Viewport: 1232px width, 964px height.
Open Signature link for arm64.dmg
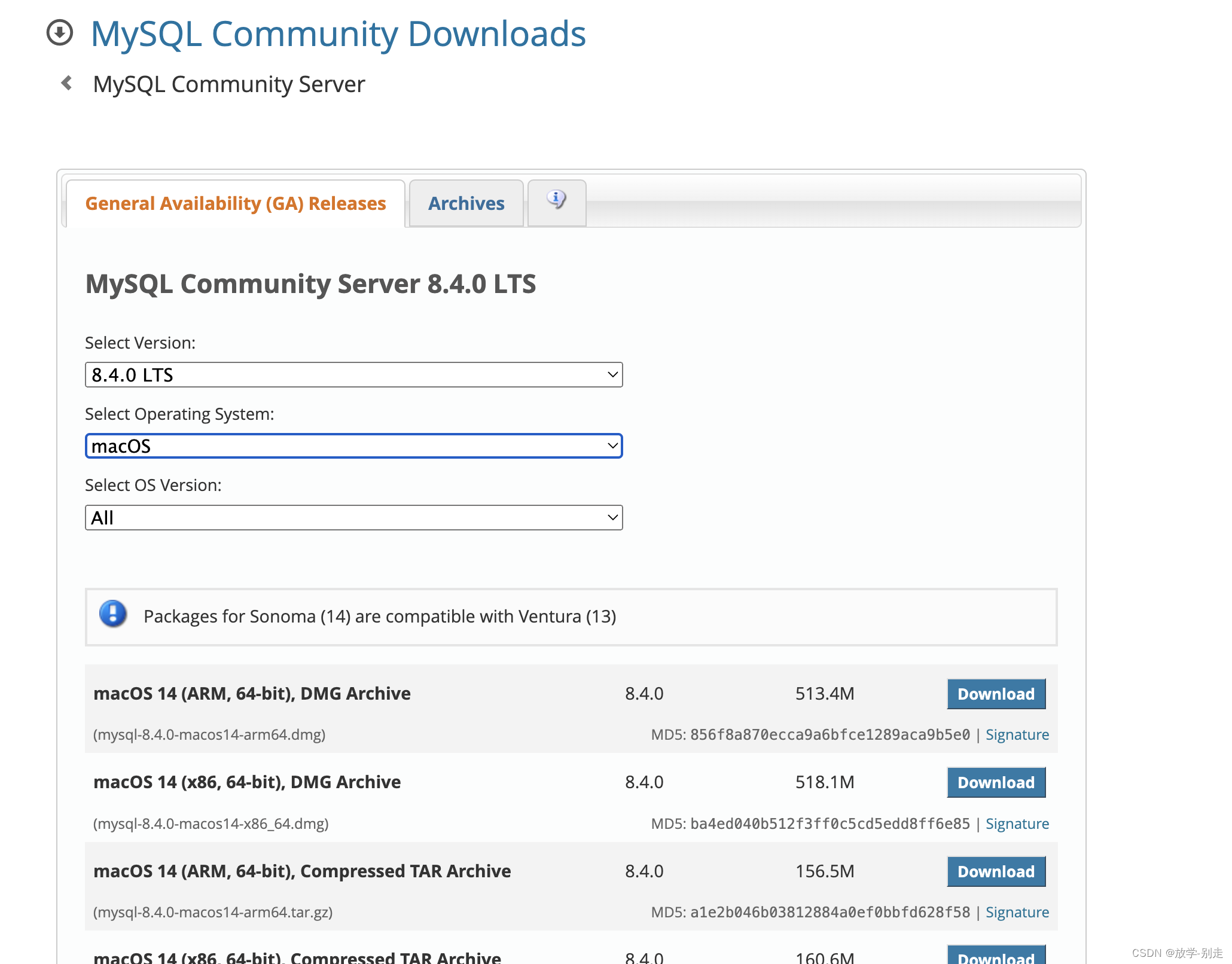[1017, 734]
